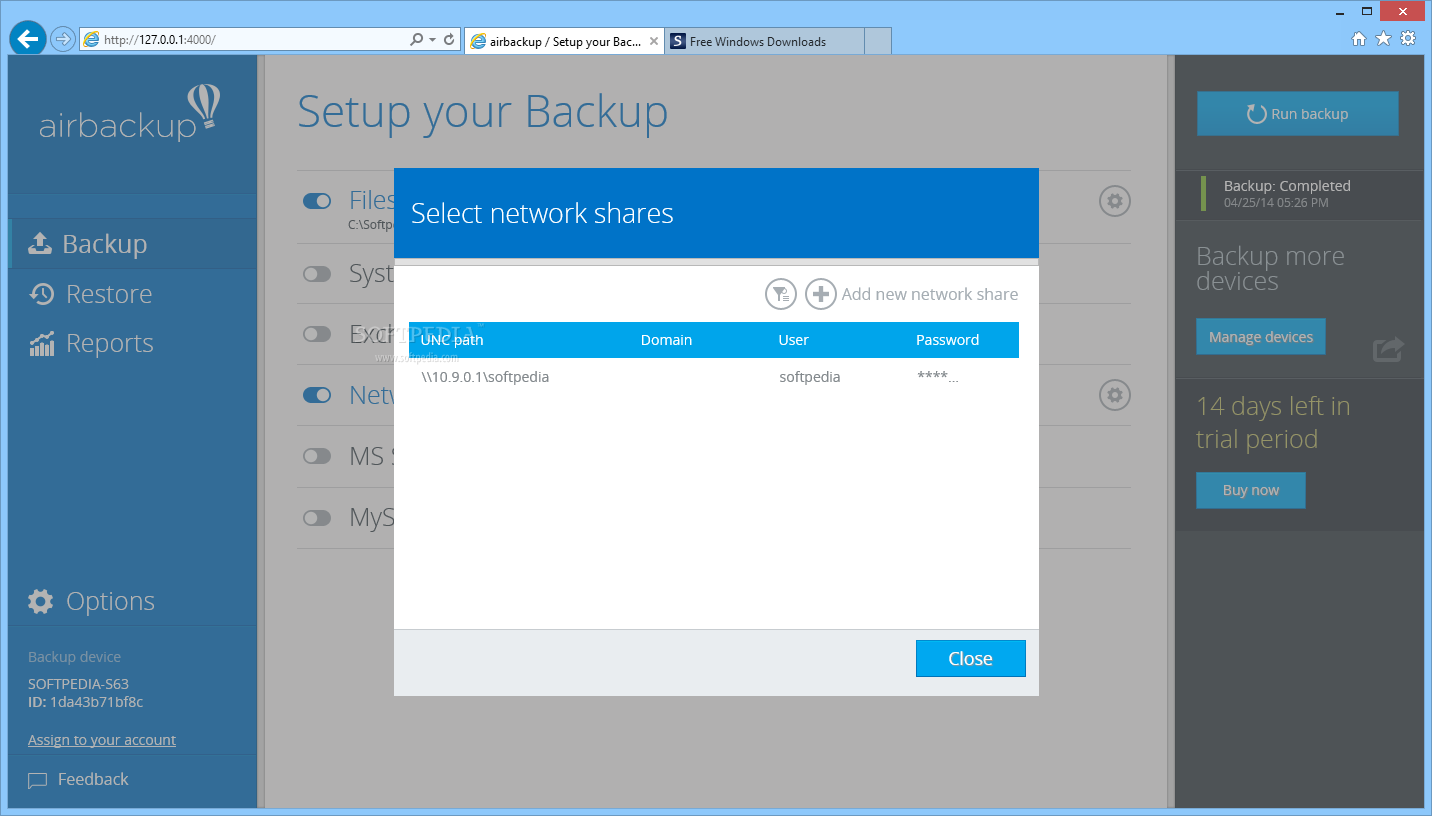Close the airbackup browser tab
Viewport: 1432px width, 816px height.
click(x=654, y=41)
